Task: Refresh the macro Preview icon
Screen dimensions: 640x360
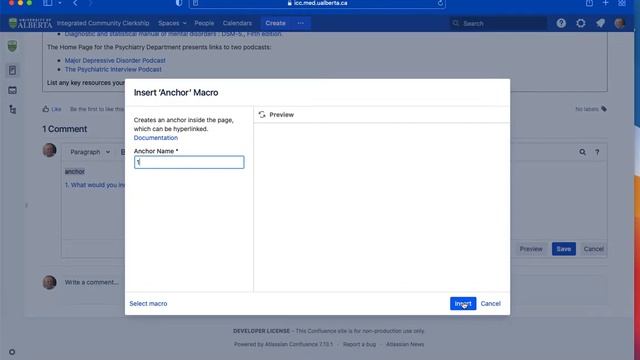Action: point(262,115)
